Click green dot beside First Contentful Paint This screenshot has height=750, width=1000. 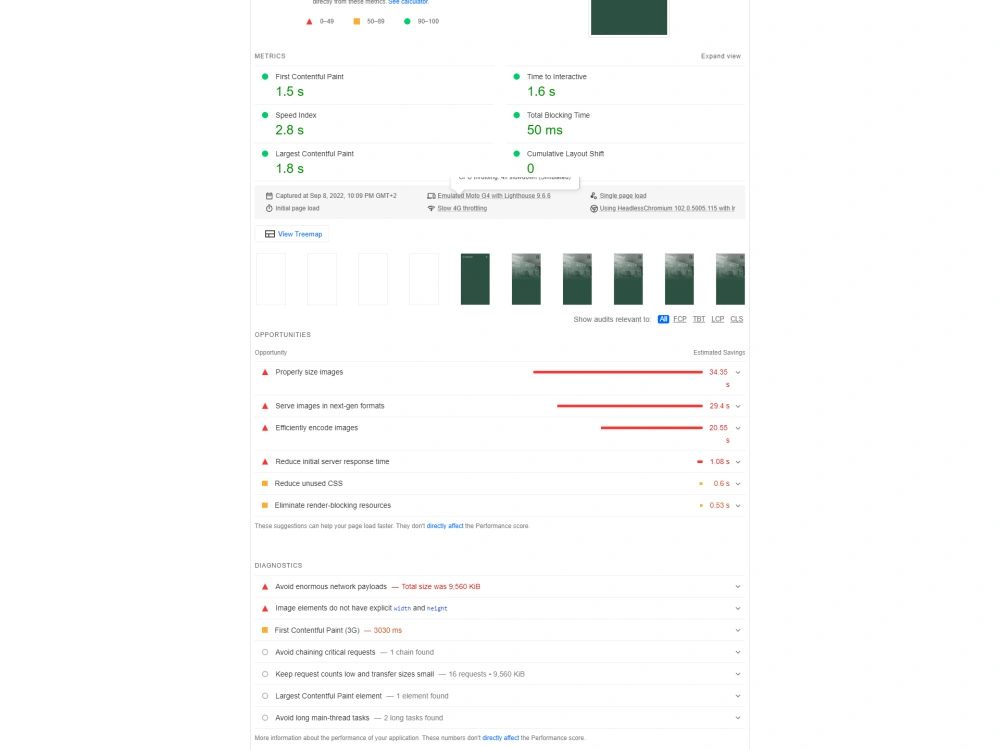click(x=265, y=77)
